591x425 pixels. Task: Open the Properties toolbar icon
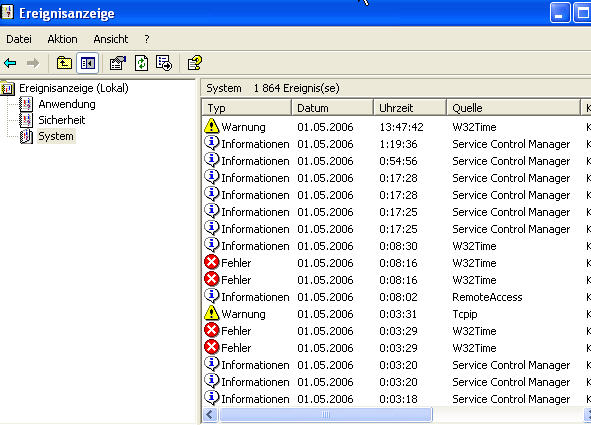click(x=118, y=63)
